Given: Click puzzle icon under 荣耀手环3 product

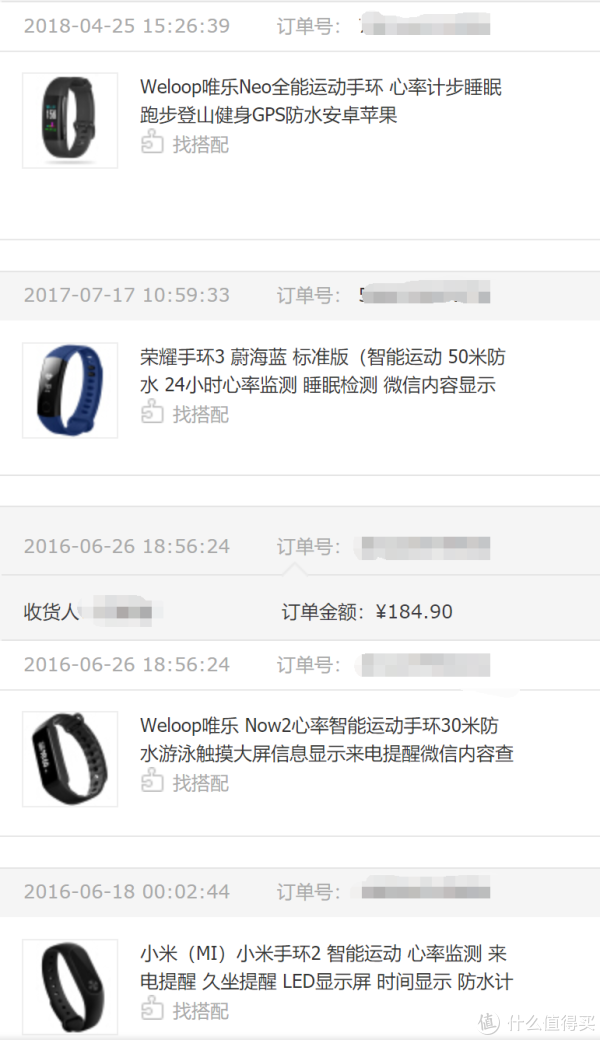Looking at the screenshot, I should point(152,413).
